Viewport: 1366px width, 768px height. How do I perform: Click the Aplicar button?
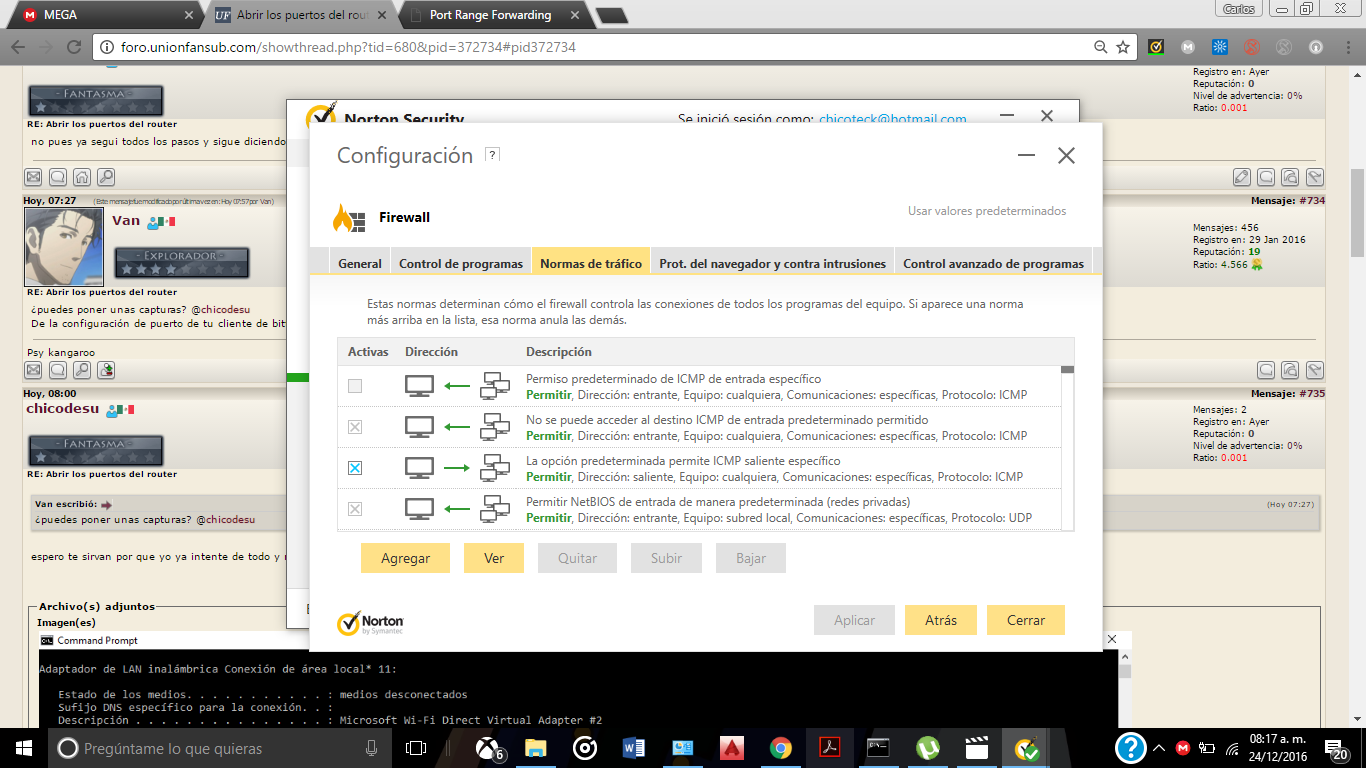[x=855, y=620]
